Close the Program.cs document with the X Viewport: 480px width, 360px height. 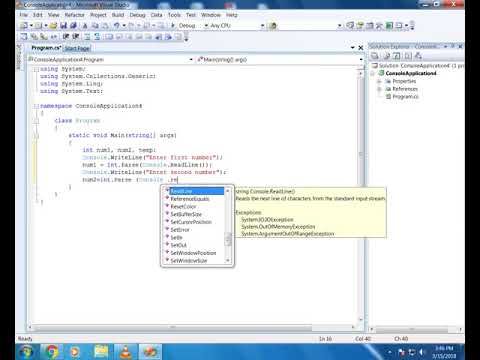360,48
